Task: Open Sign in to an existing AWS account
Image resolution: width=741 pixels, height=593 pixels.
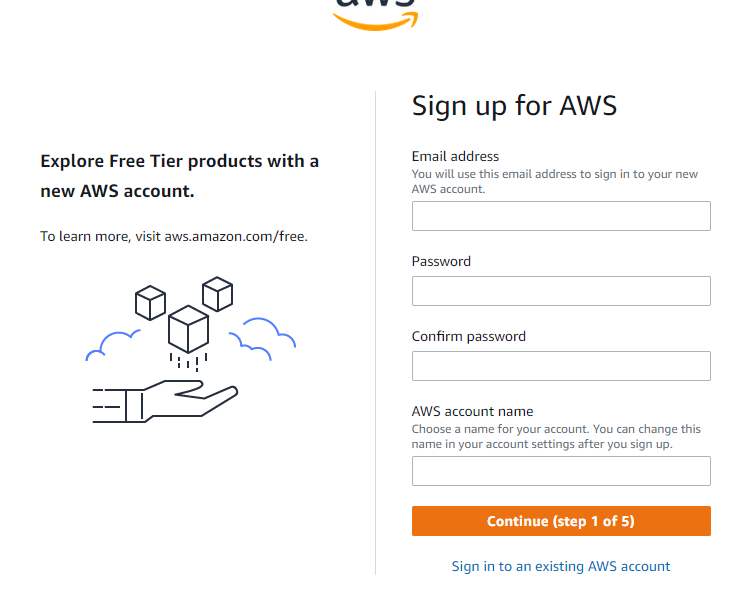Action: coord(561,566)
